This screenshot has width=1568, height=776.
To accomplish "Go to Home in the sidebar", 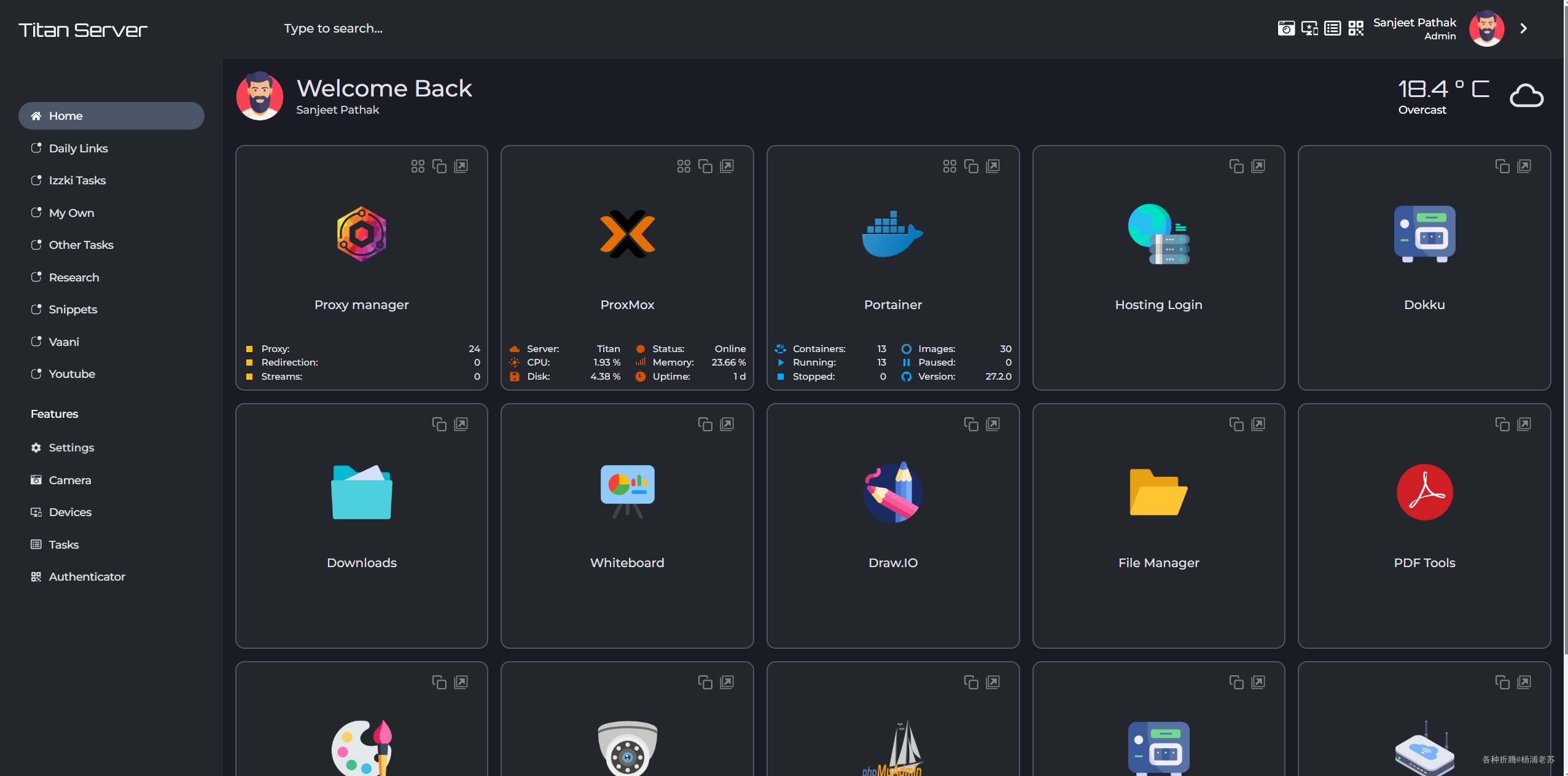I will point(111,116).
